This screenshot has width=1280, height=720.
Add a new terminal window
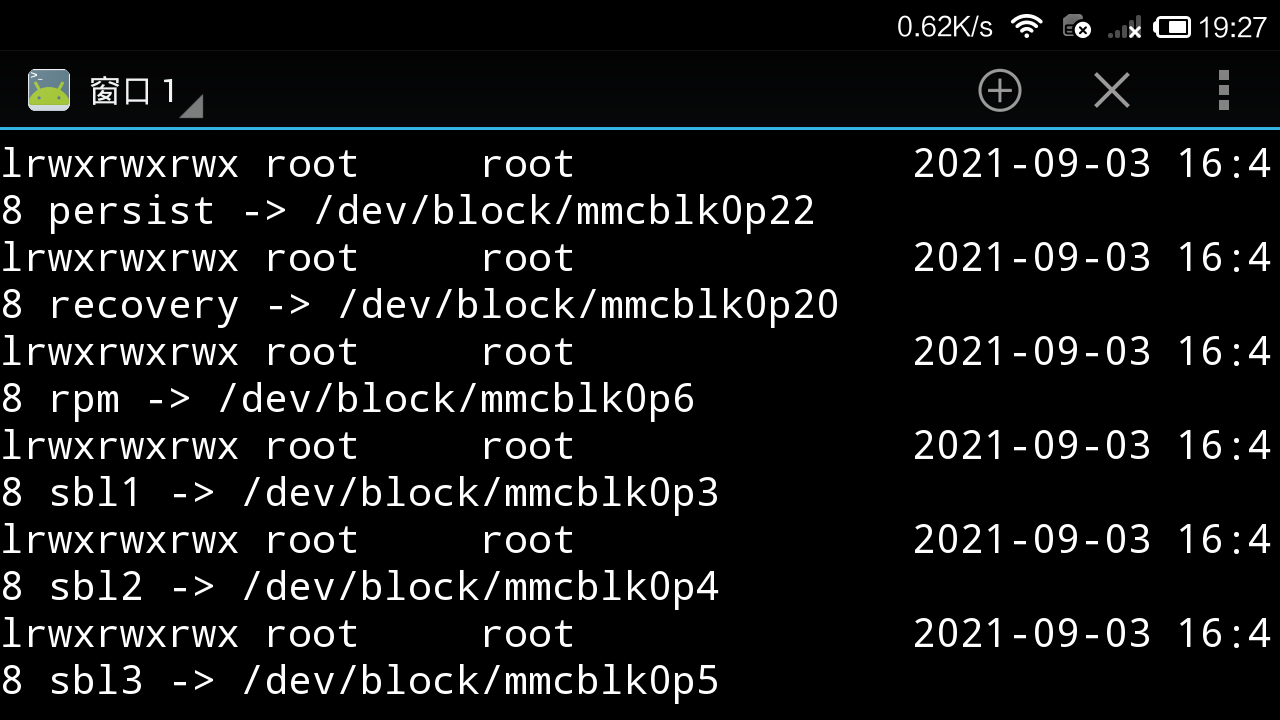click(999, 90)
